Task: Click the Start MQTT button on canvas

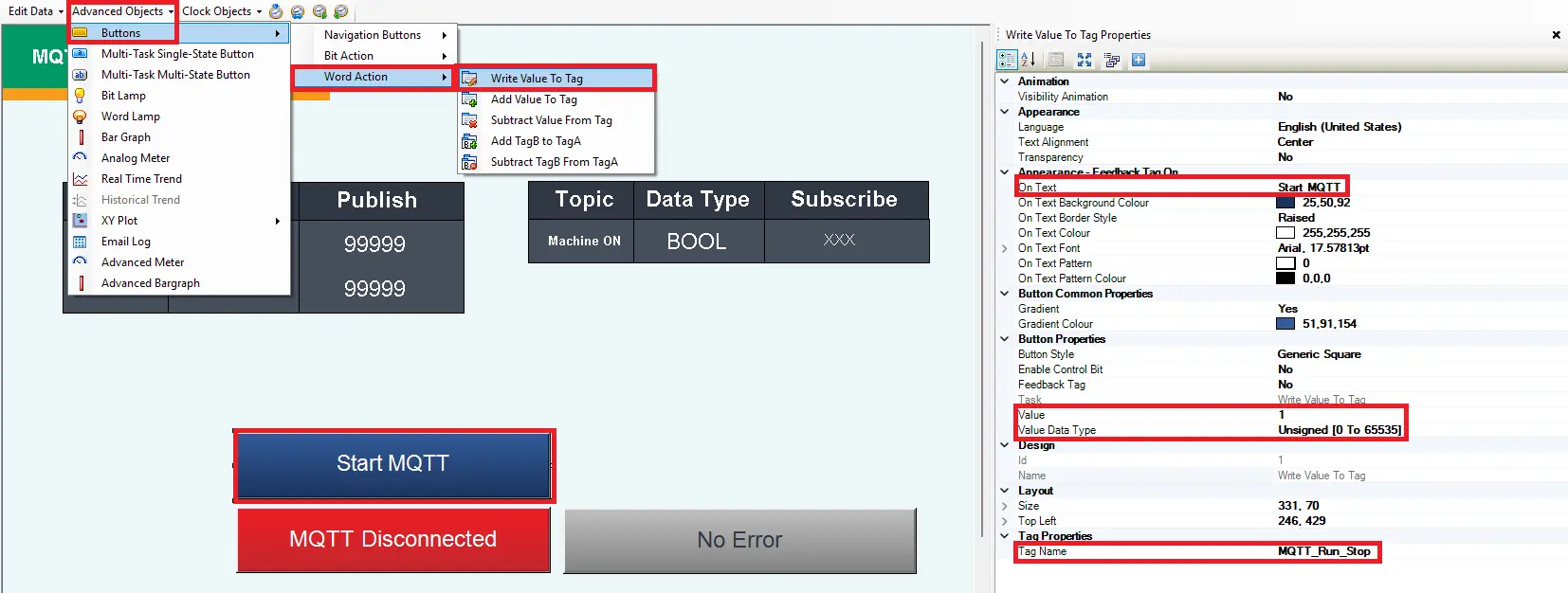Action: [393, 464]
